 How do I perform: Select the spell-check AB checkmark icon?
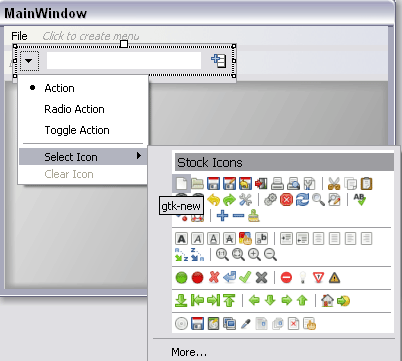click(360, 200)
